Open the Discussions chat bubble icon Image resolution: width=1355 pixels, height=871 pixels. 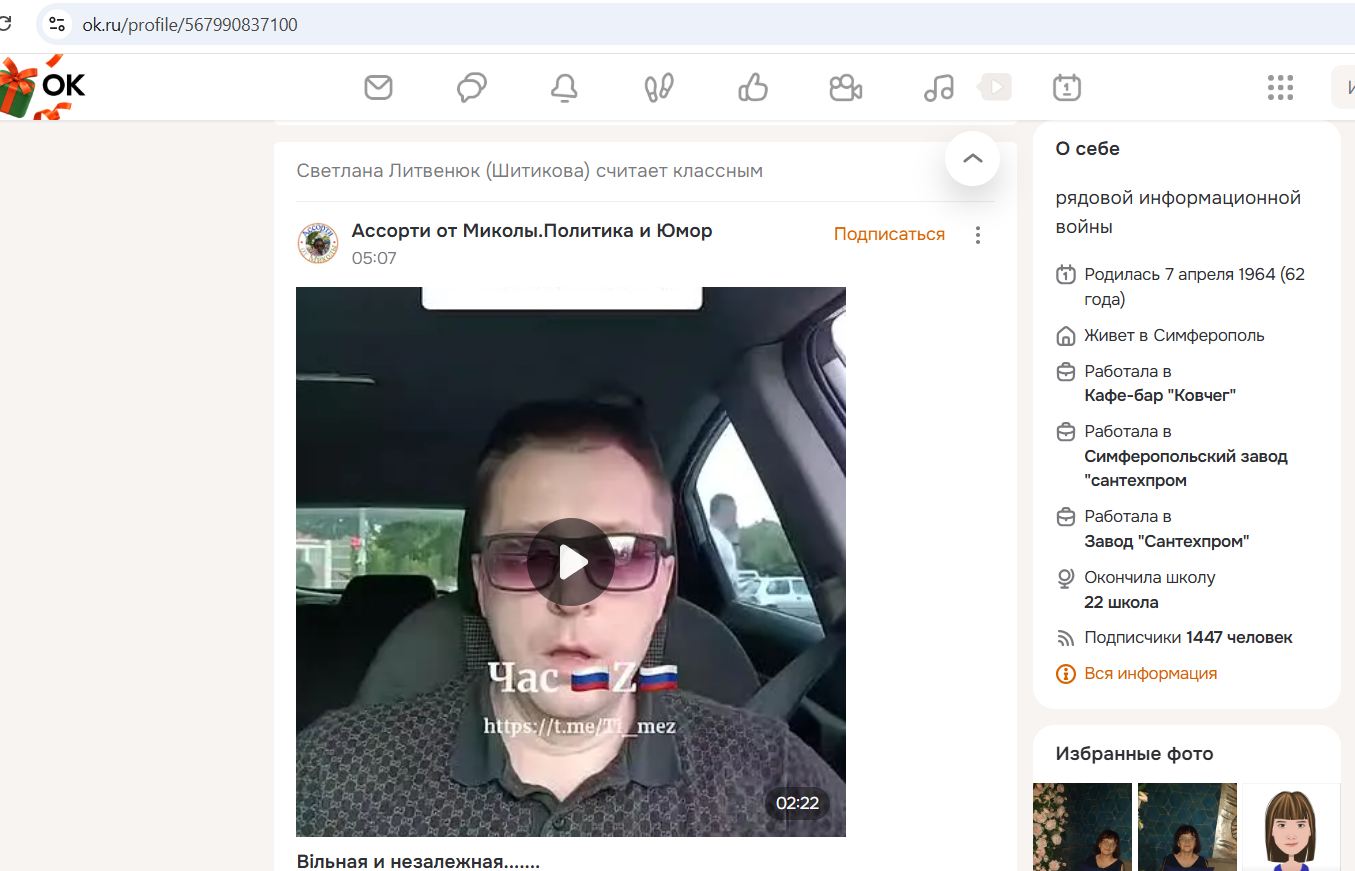[x=472, y=88]
